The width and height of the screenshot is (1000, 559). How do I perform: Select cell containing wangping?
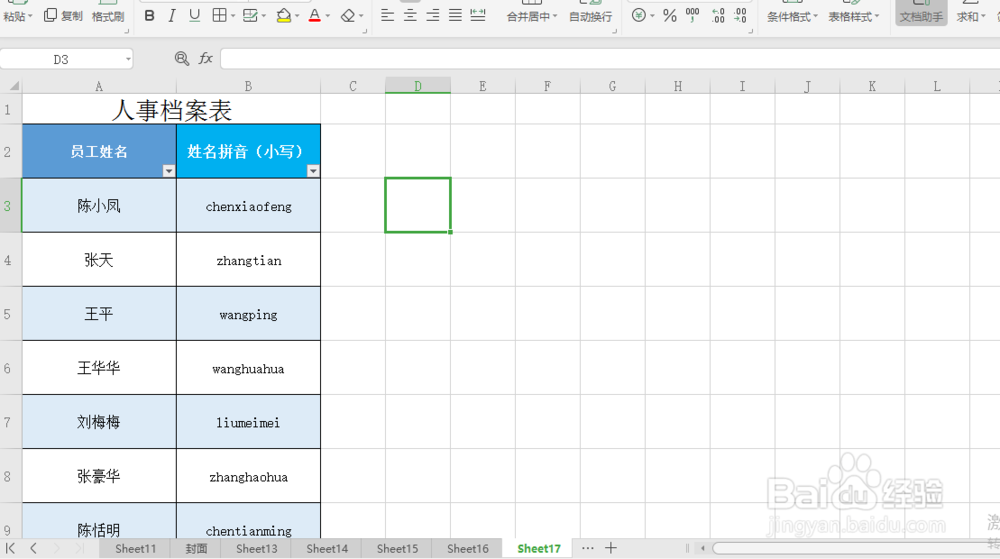coord(249,314)
